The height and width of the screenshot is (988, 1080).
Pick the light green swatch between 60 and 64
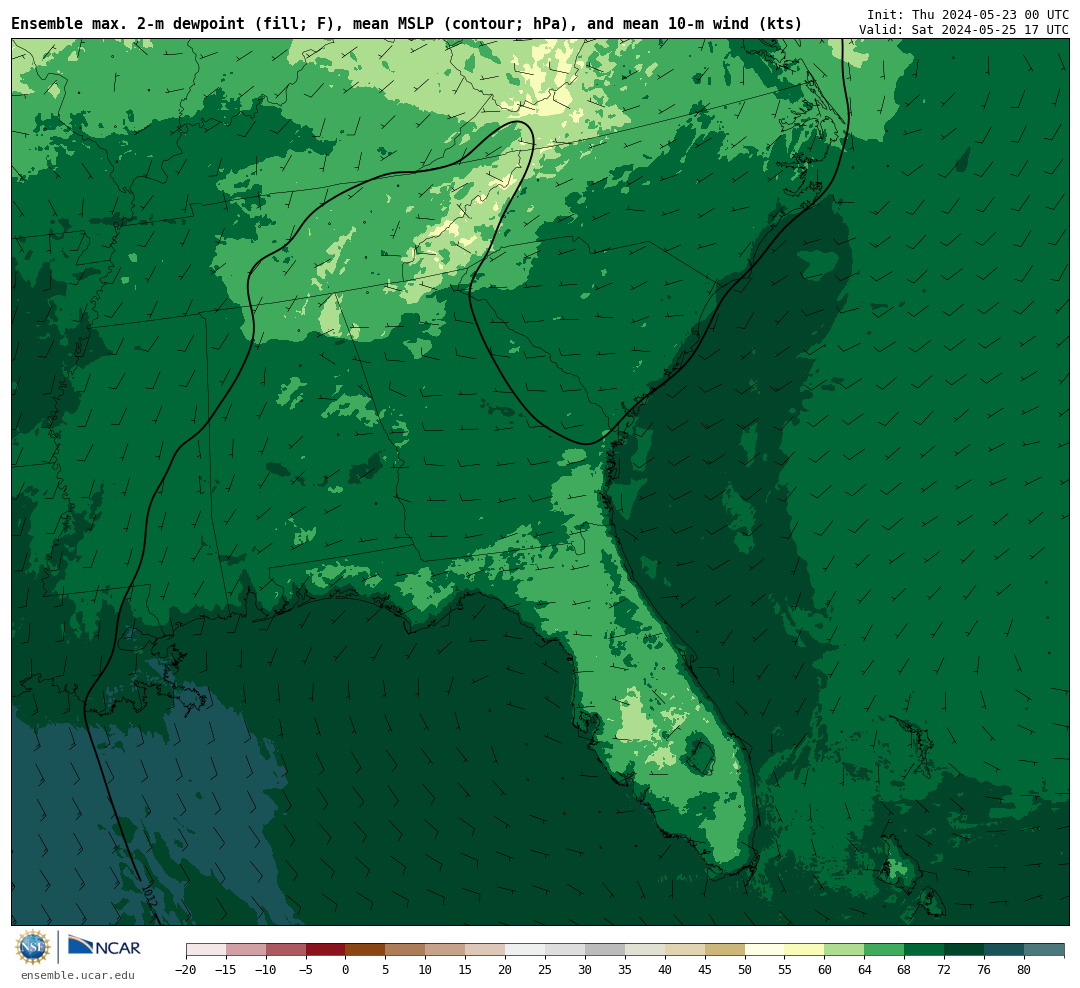pos(845,950)
